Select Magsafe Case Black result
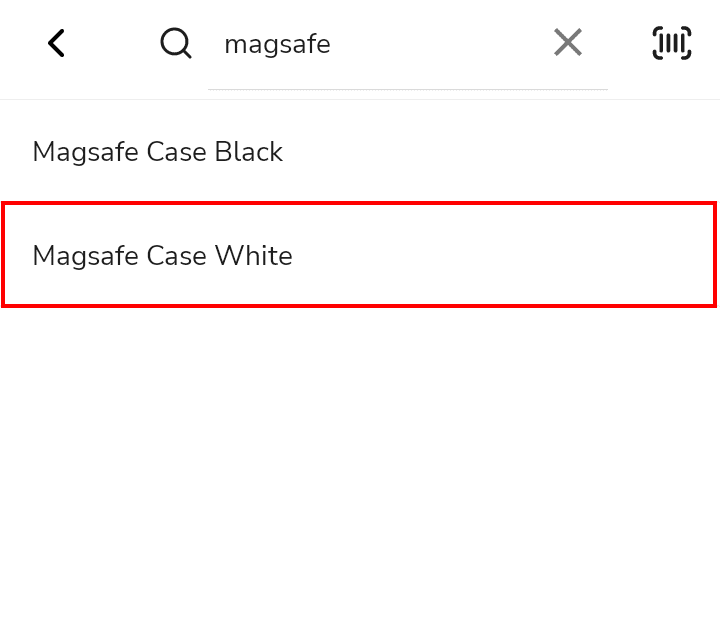Screen dimensions: 720x630 click(x=360, y=152)
